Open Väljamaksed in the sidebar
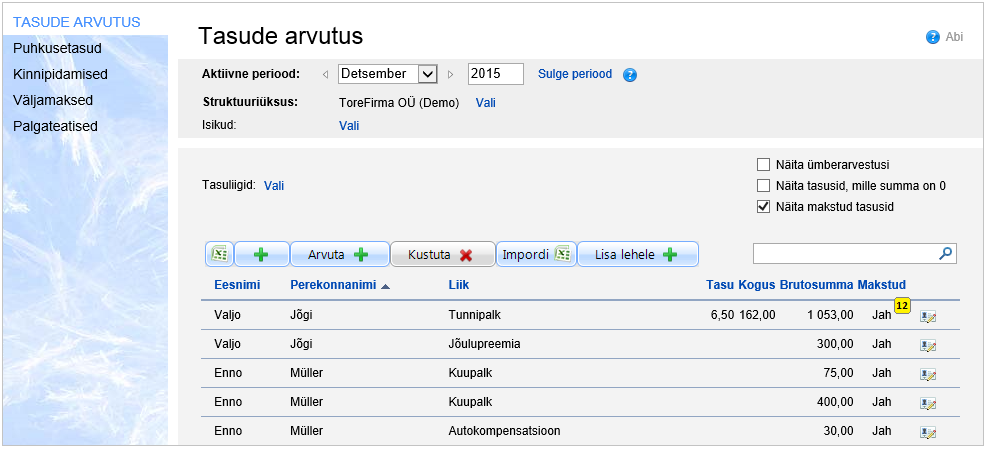The image size is (988, 452). [x=53, y=100]
